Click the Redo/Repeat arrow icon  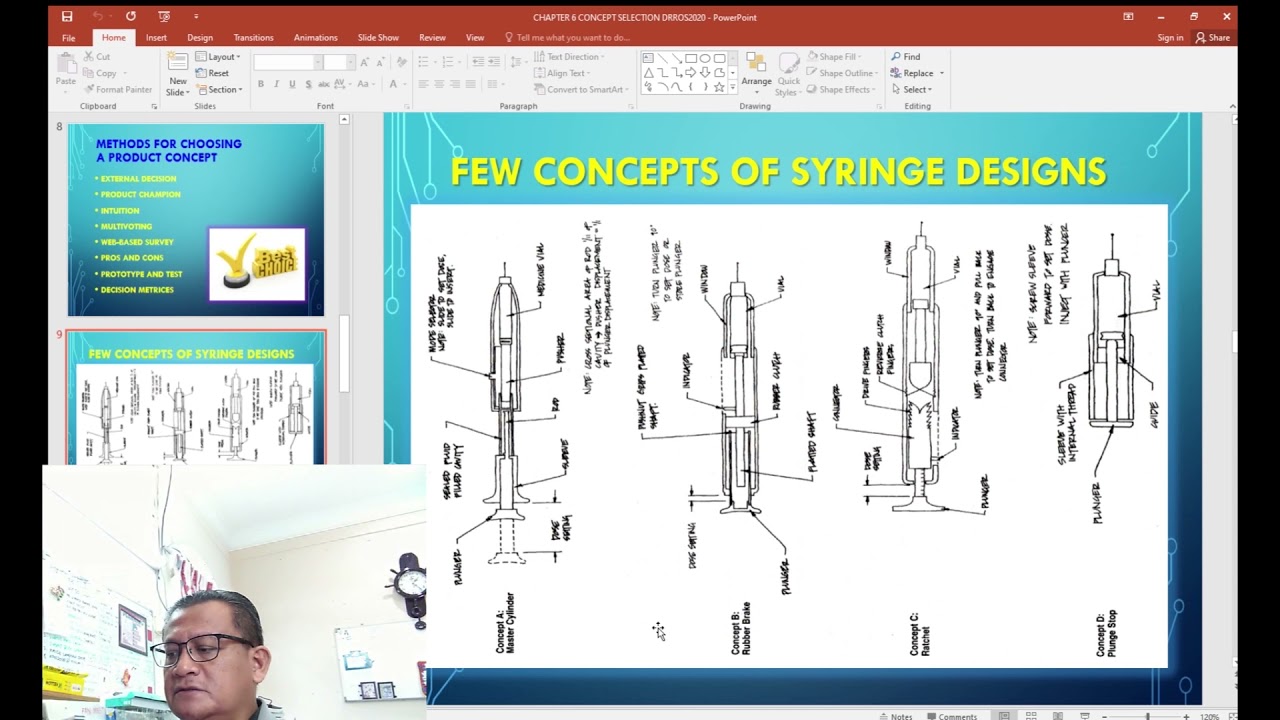131,17
